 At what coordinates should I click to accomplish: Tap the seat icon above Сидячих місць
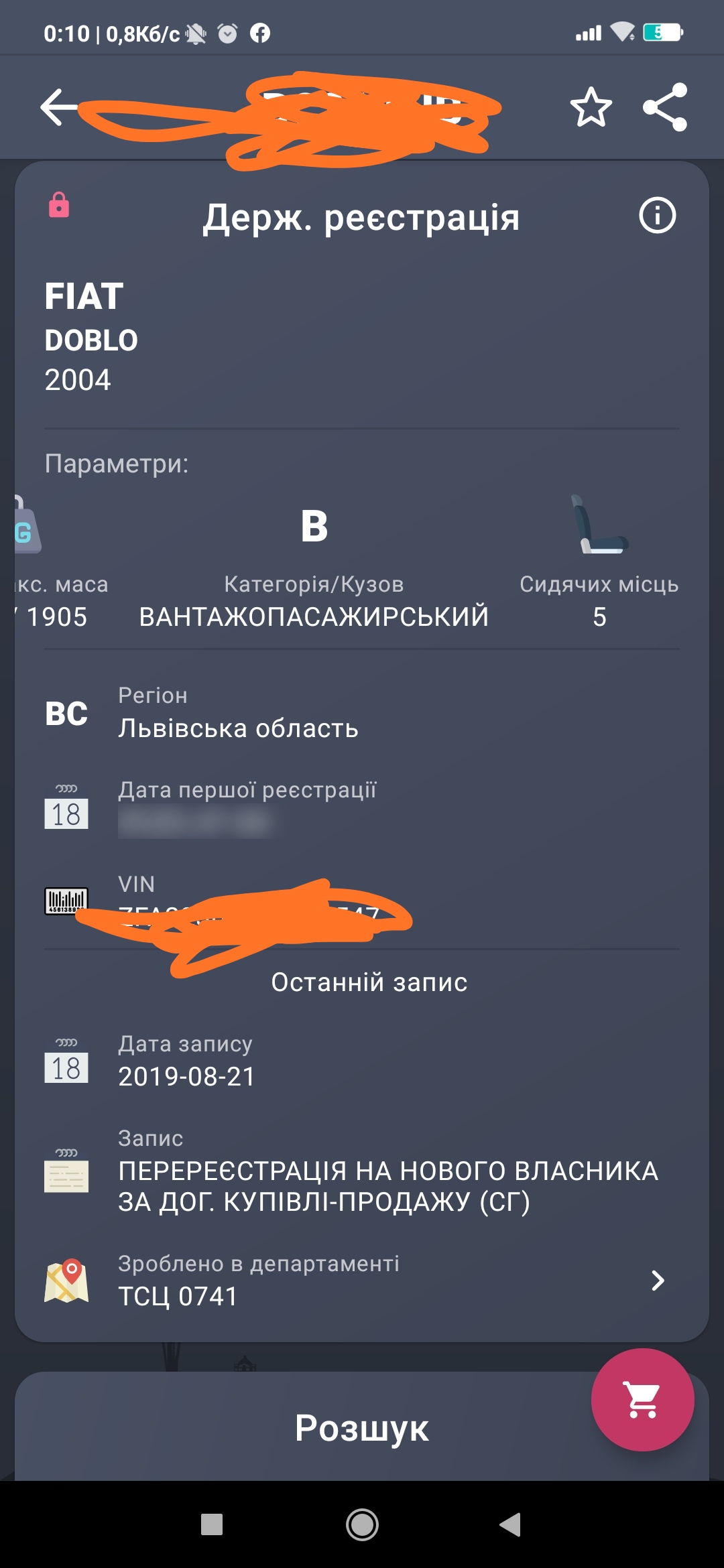coord(599,525)
